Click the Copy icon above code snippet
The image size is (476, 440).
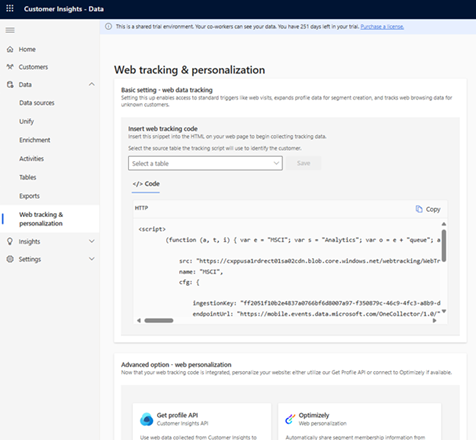coord(419,209)
